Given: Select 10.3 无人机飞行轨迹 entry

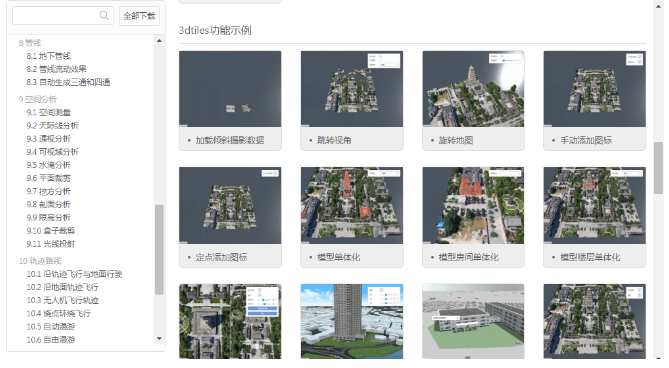Looking at the screenshot, I should [x=62, y=301].
